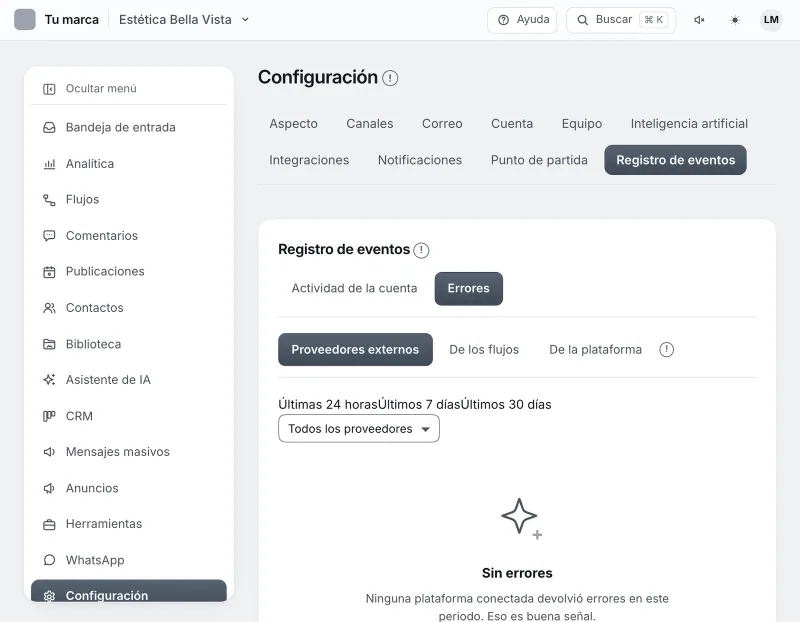Toggle light/dark theme sun icon
The width and height of the screenshot is (800, 622).
(x=735, y=20)
